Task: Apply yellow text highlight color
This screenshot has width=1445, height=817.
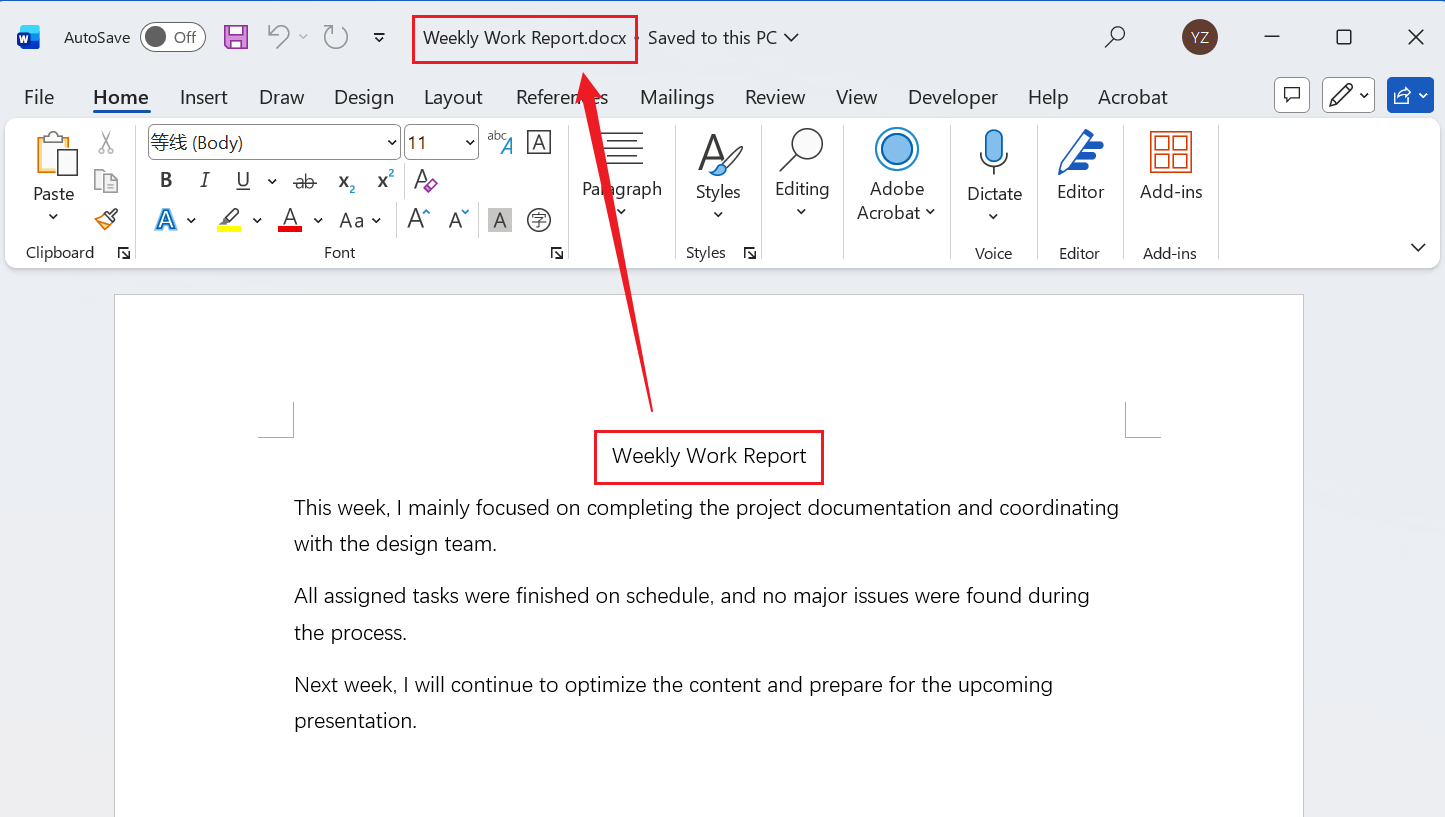Action: click(229, 220)
